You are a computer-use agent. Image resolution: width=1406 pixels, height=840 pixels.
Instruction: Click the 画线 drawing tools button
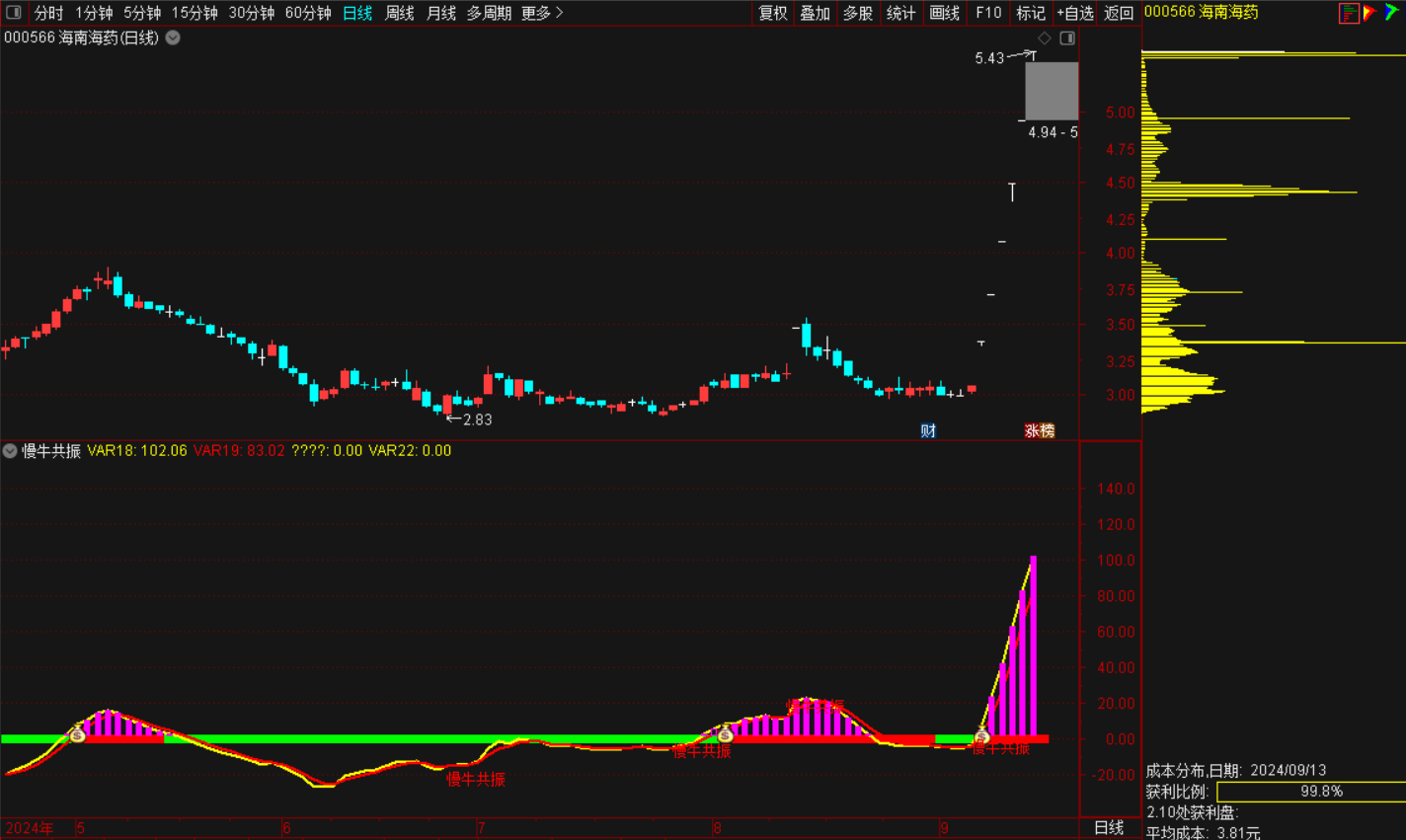(945, 13)
